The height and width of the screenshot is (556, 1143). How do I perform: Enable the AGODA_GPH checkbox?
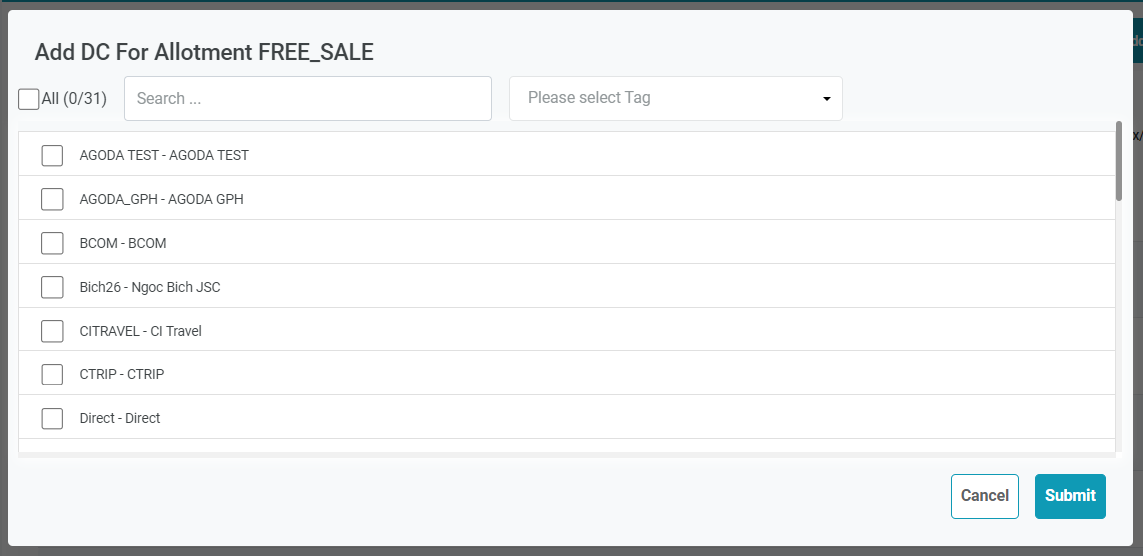click(x=52, y=199)
